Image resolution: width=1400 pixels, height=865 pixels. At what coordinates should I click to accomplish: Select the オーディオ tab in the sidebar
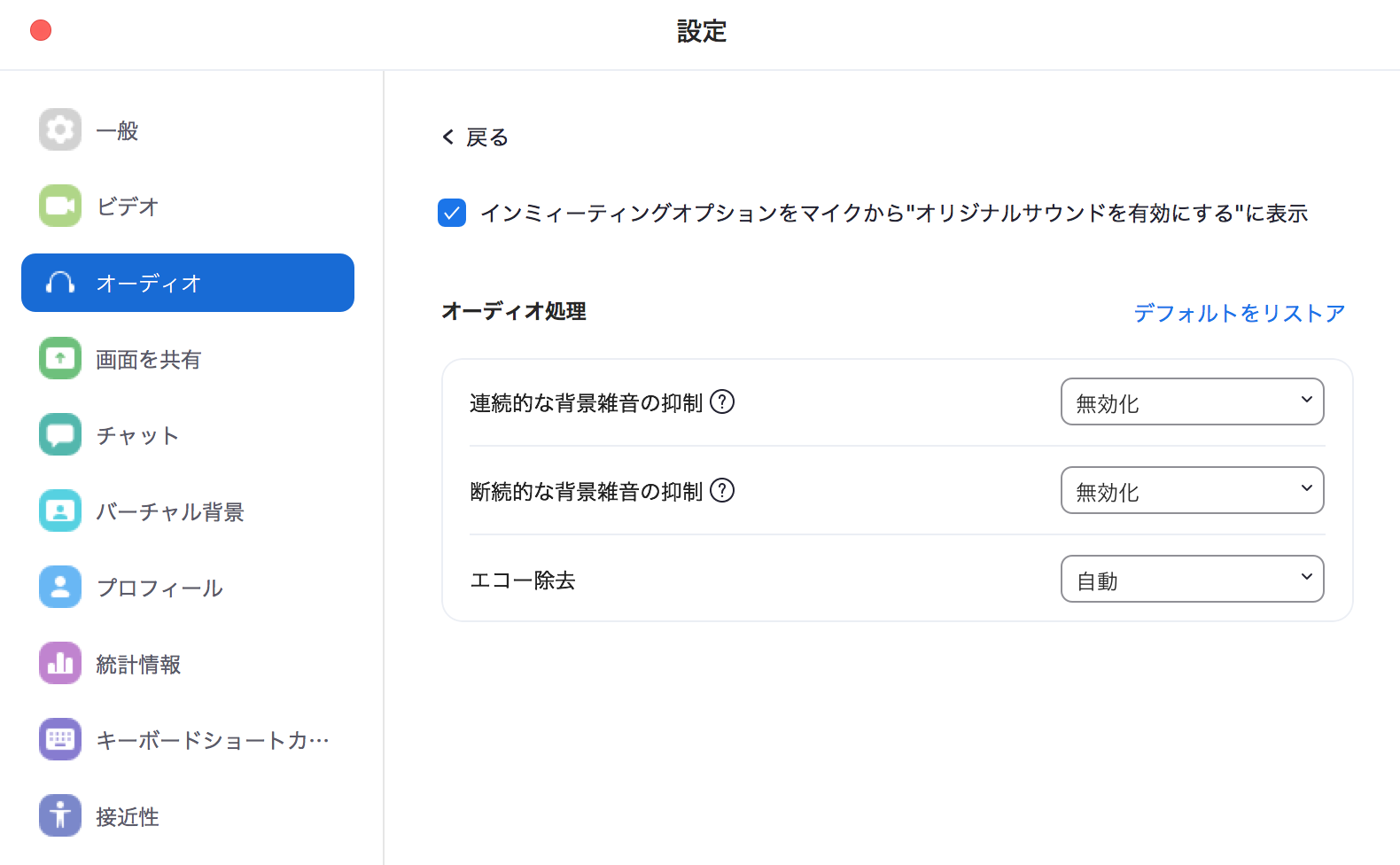188,283
